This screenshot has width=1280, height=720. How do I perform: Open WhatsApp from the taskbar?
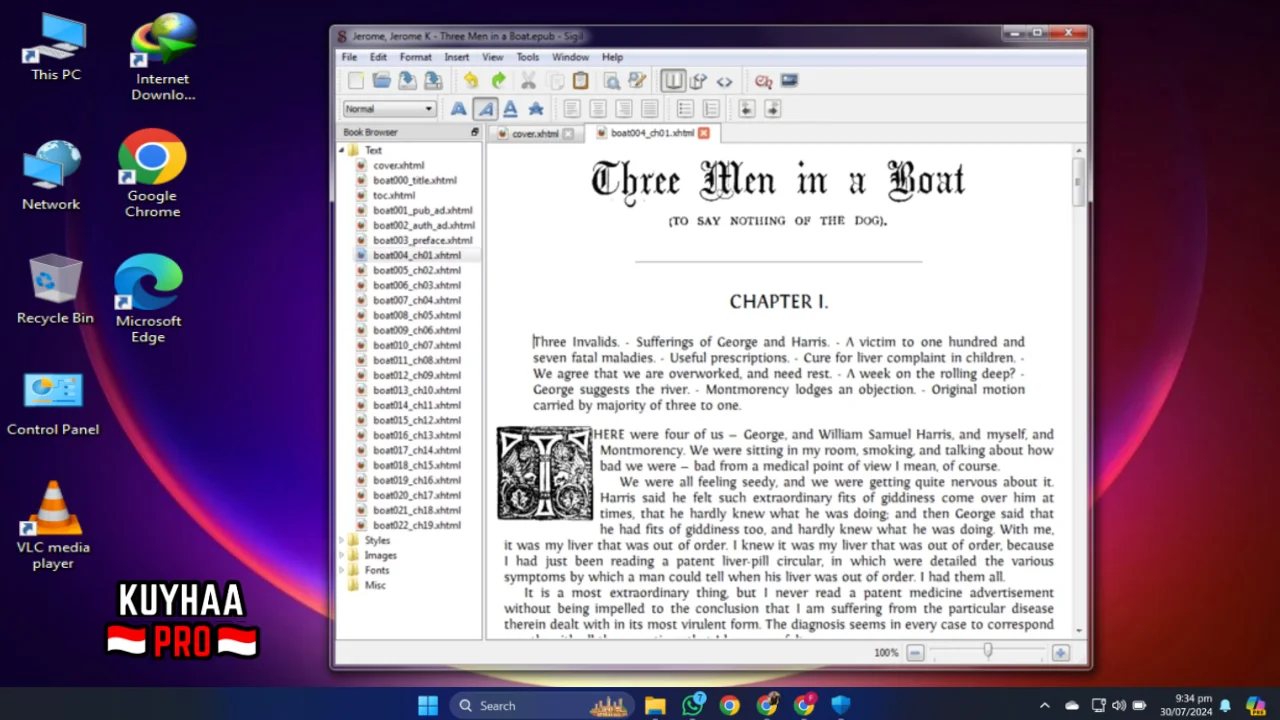coord(693,705)
